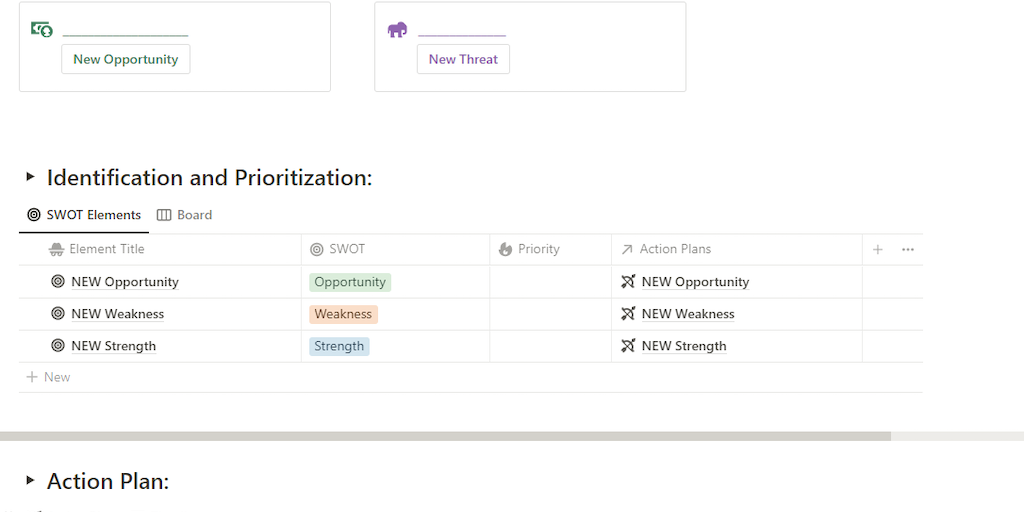Screen dimensions: 1024x512
Task: Click bow-and-arrow icon in NEW Strength action plan
Action: coord(628,346)
